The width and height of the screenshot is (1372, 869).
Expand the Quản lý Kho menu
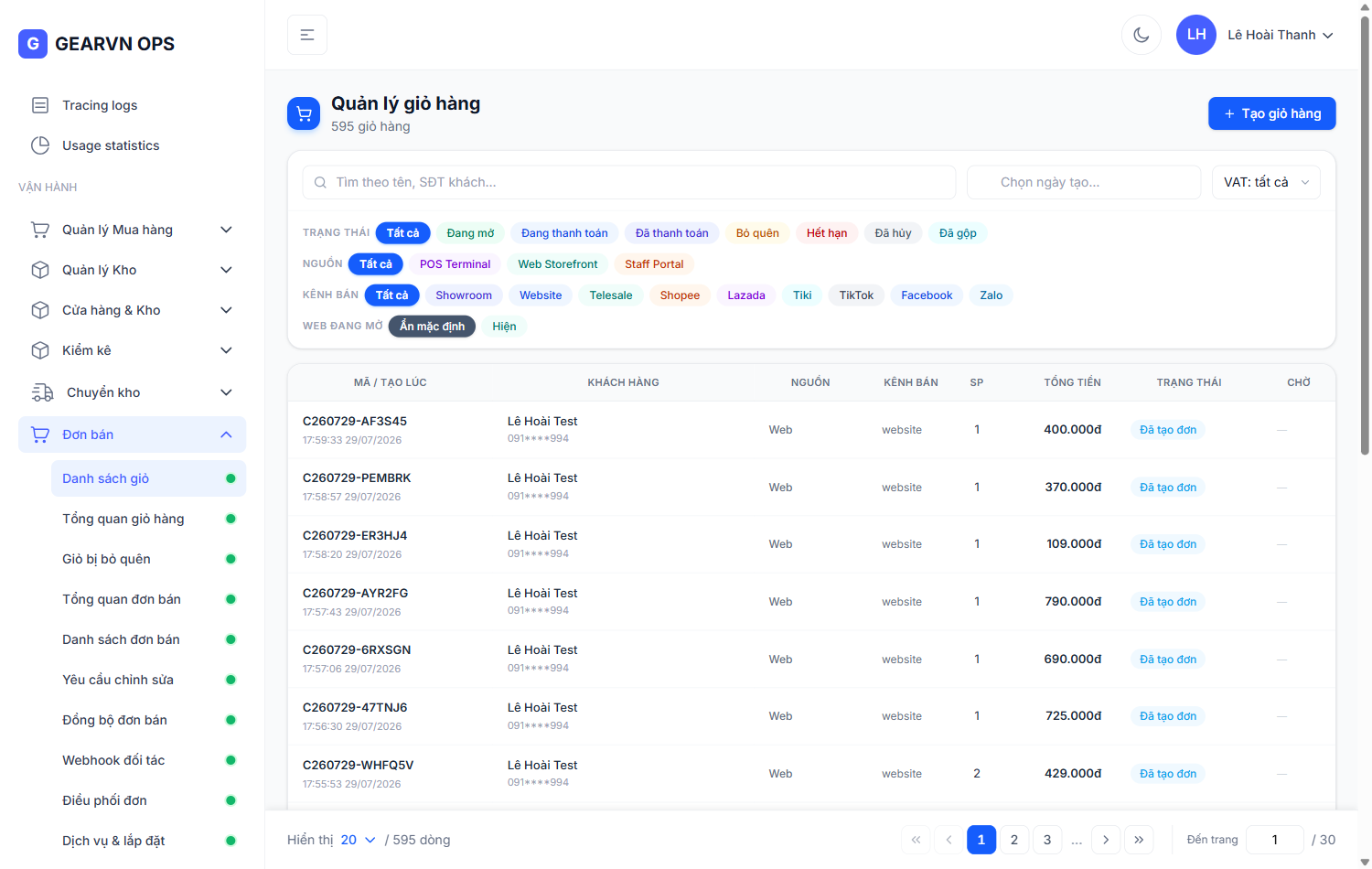tap(132, 270)
